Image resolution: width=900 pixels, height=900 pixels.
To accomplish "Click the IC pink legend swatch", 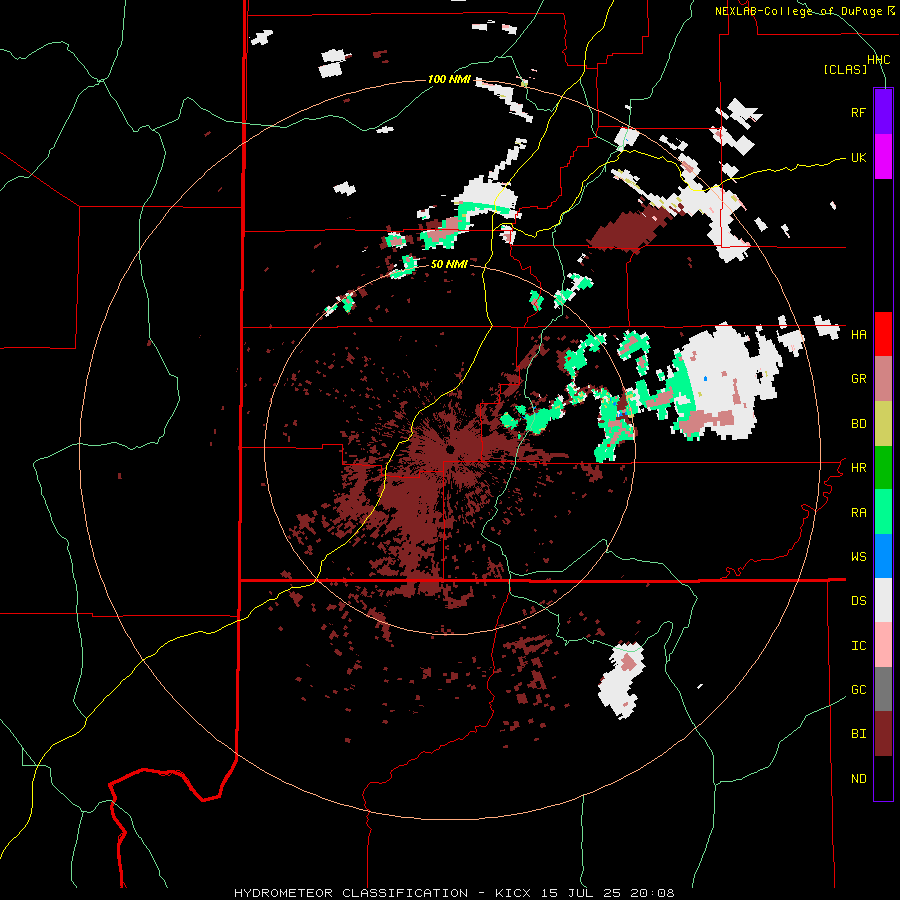I will coord(883,645).
